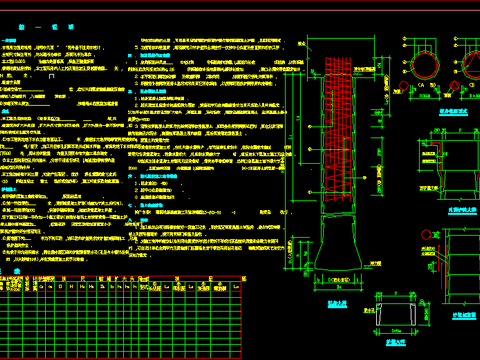Click the cyan title under pile elevation drawing
480x360 pixels.
point(337,304)
